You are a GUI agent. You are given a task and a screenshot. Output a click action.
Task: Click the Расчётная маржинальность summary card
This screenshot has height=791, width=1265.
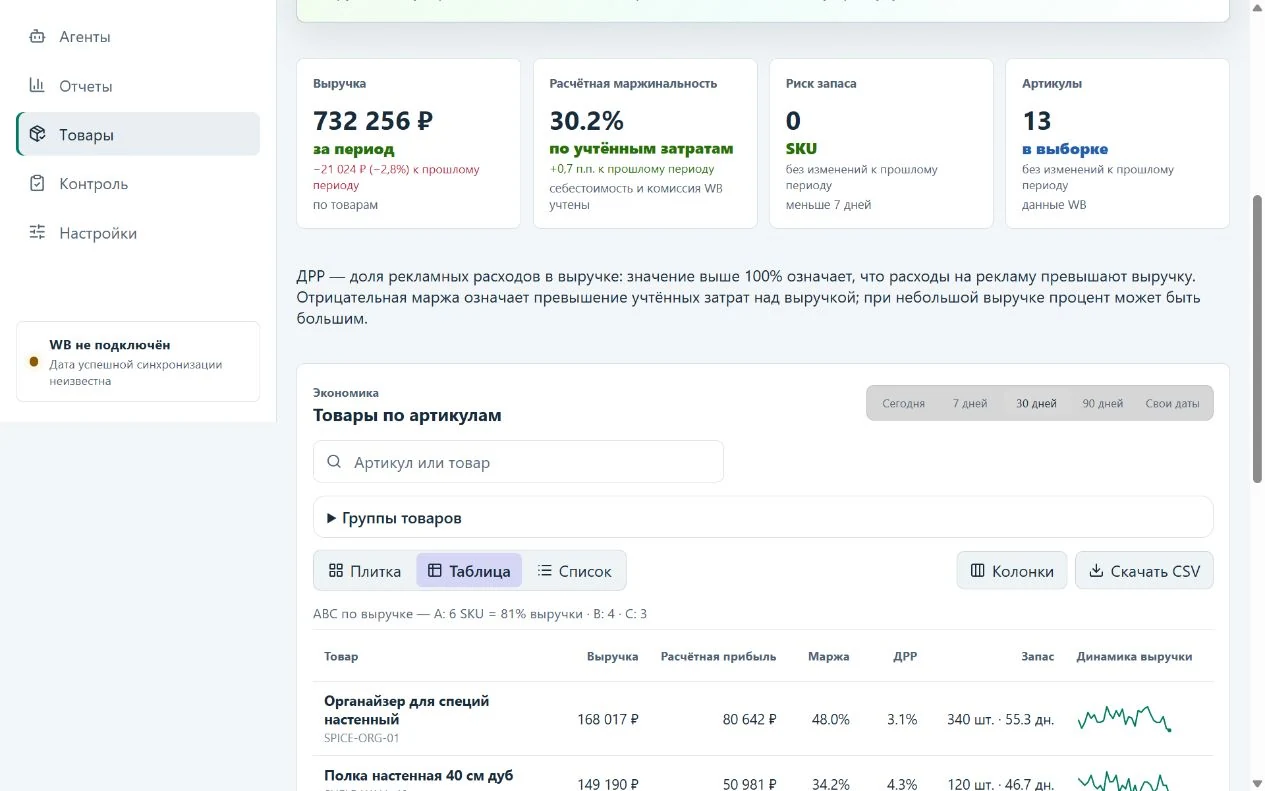pos(645,143)
